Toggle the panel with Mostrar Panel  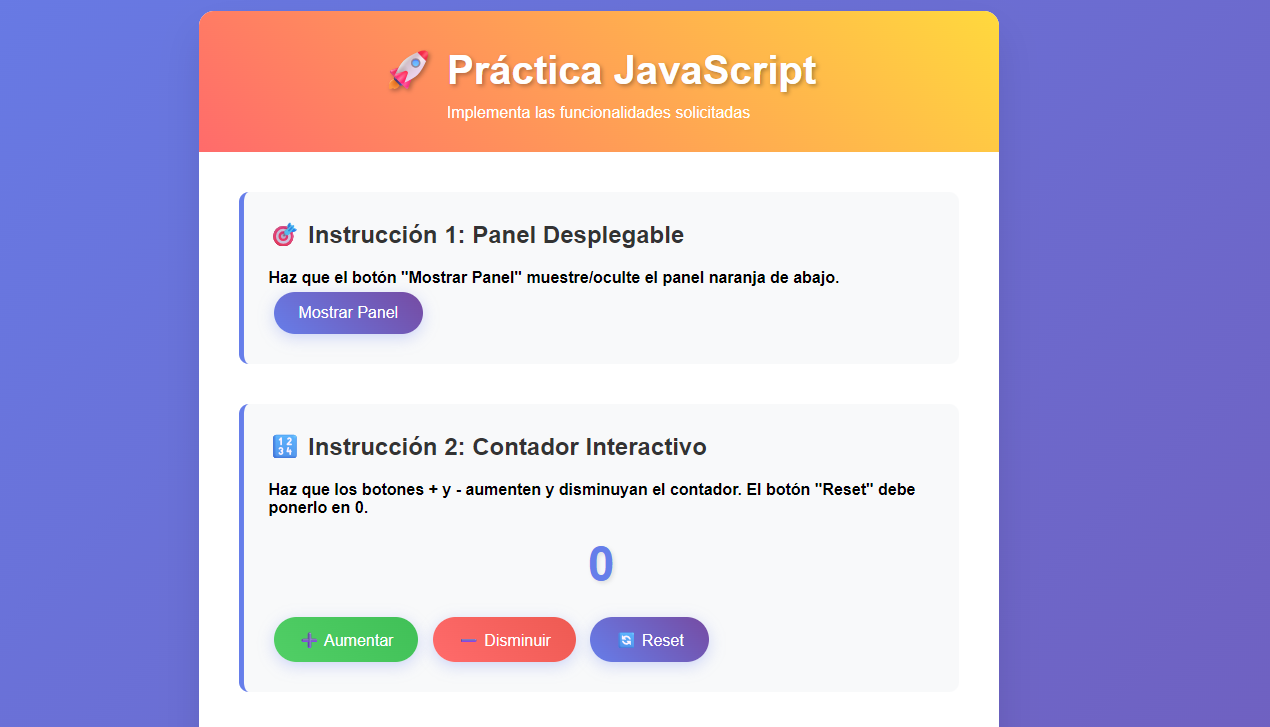[x=348, y=313]
